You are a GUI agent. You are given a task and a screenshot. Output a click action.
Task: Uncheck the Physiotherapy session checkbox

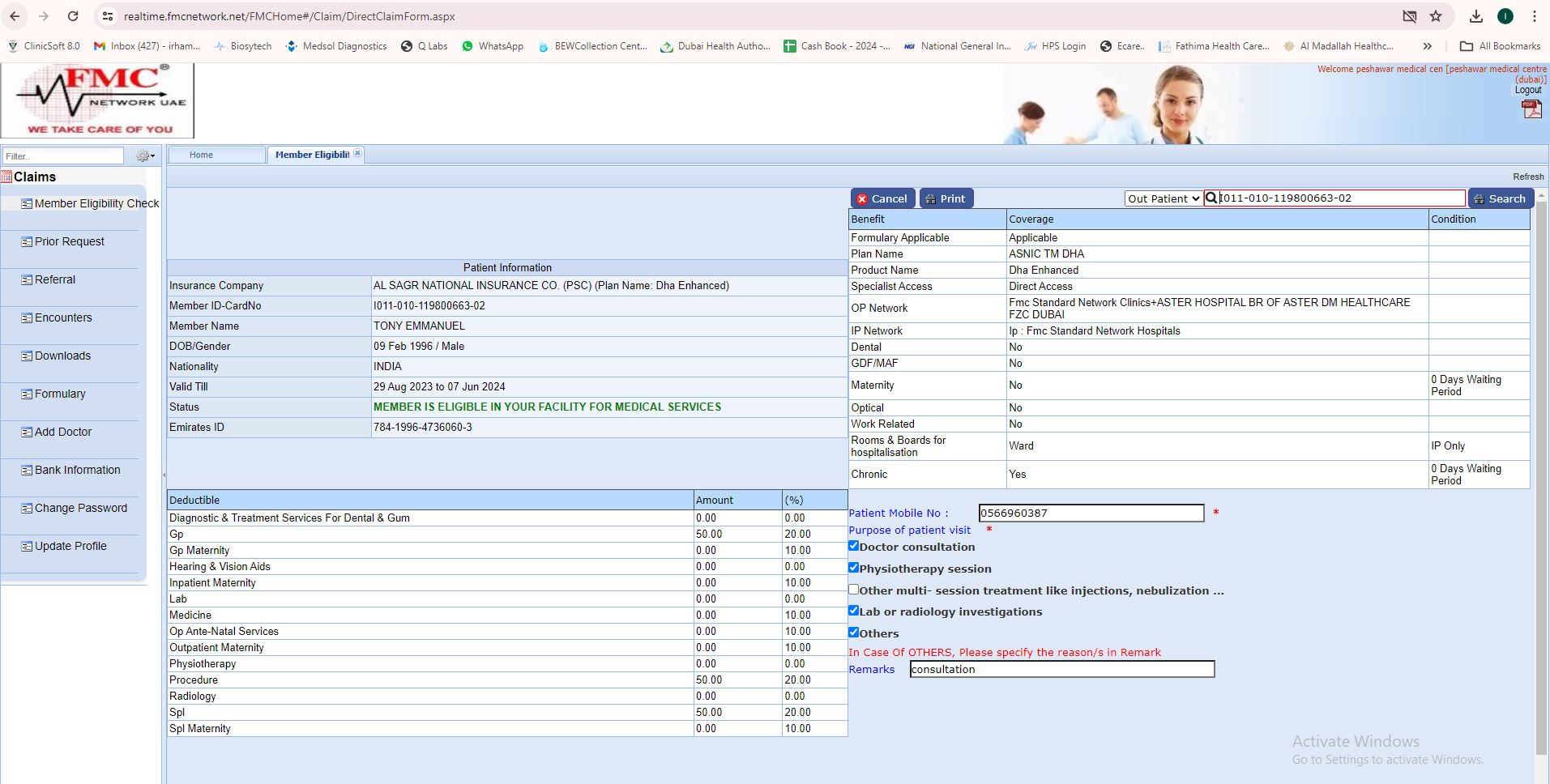click(853, 568)
